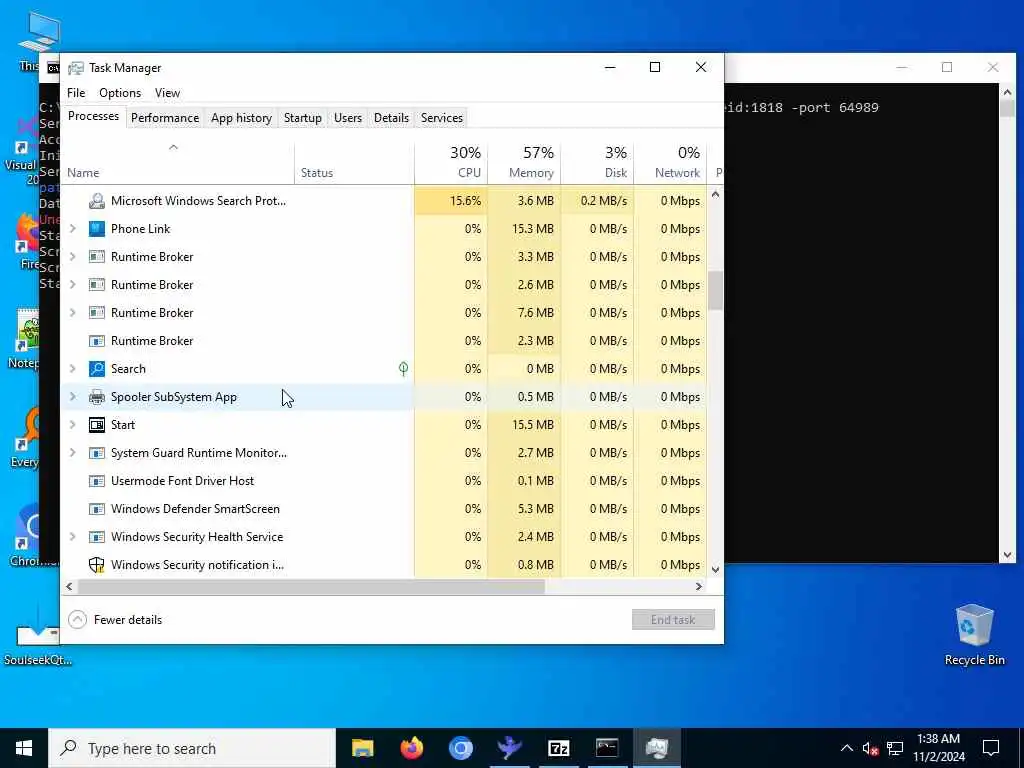Switch to the Command Prompt taskbar icon
The image size is (1024, 768).
(x=607, y=748)
